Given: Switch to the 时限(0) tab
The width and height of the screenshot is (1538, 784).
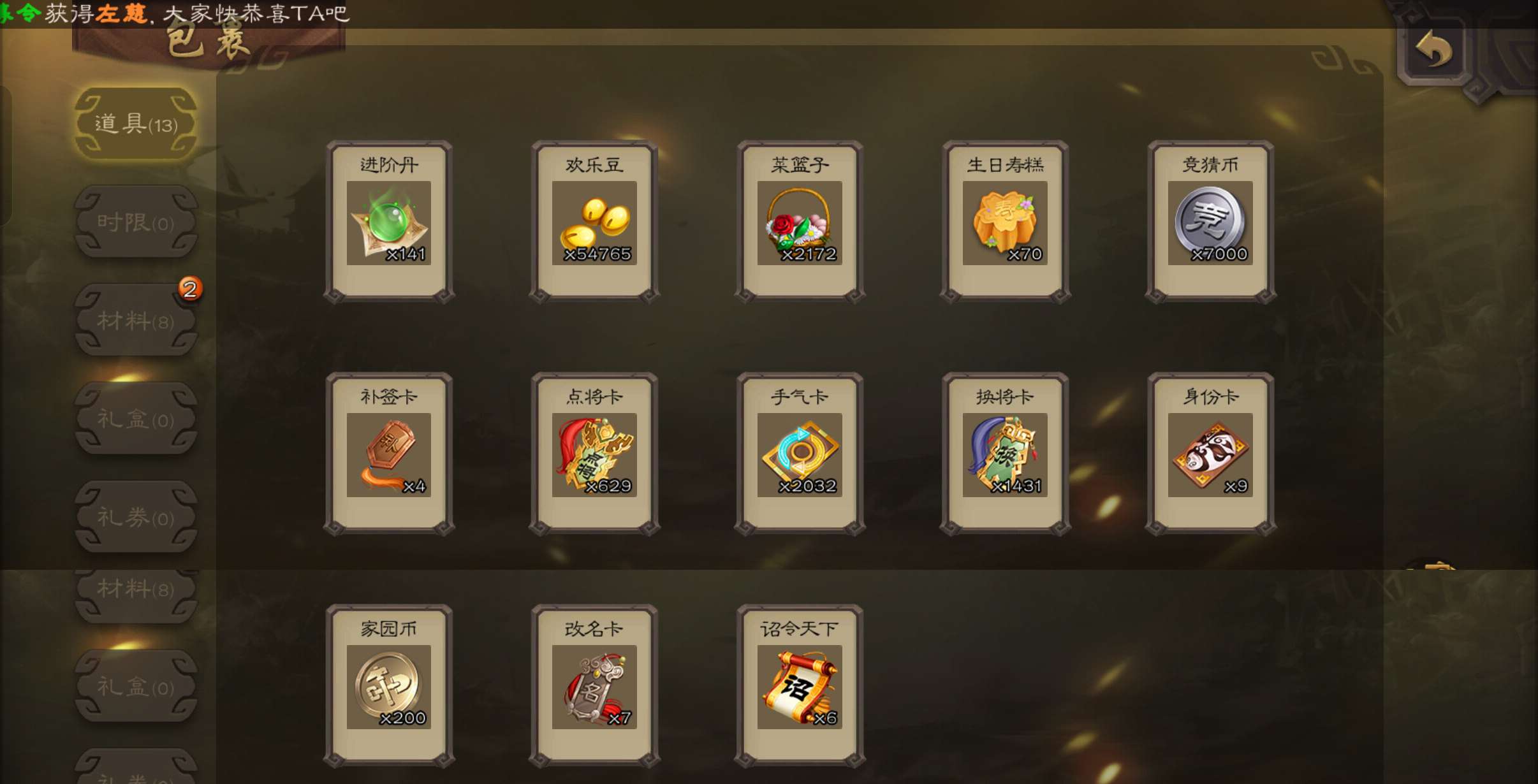Looking at the screenshot, I should [136, 222].
